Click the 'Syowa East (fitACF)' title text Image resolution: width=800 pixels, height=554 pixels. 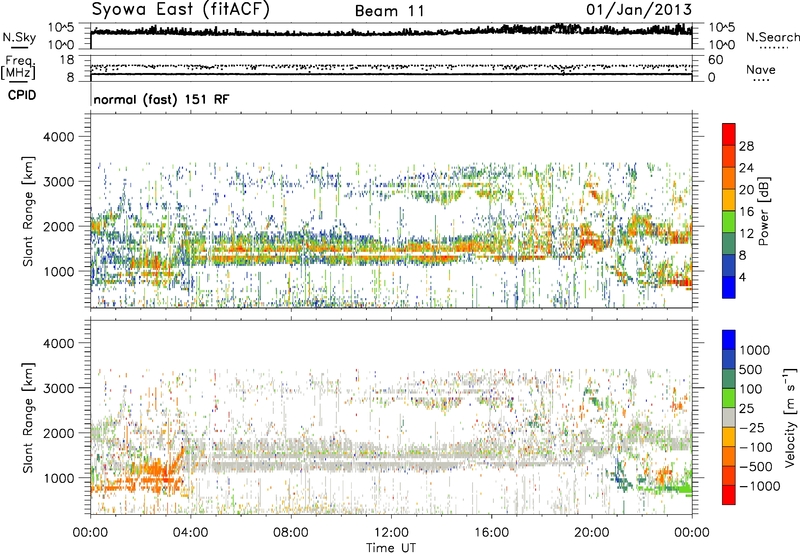click(180, 9)
